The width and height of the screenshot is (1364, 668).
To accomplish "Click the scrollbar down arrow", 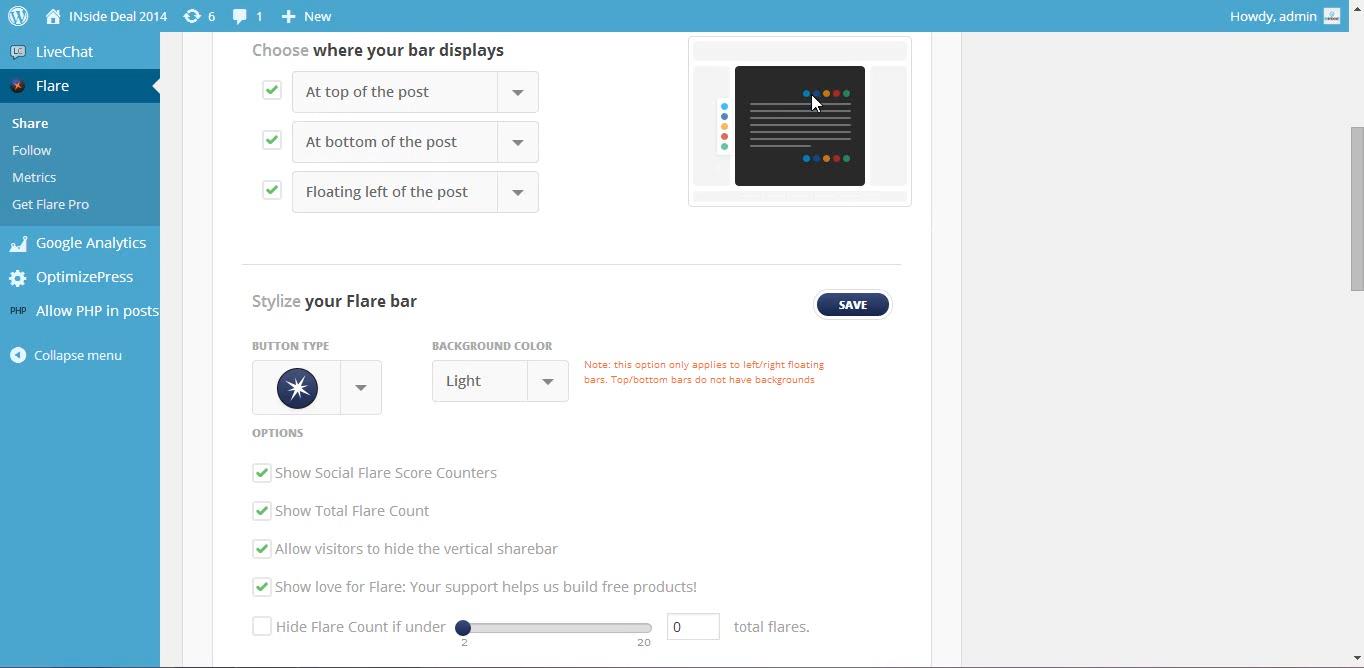I will click(x=1356, y=660).
